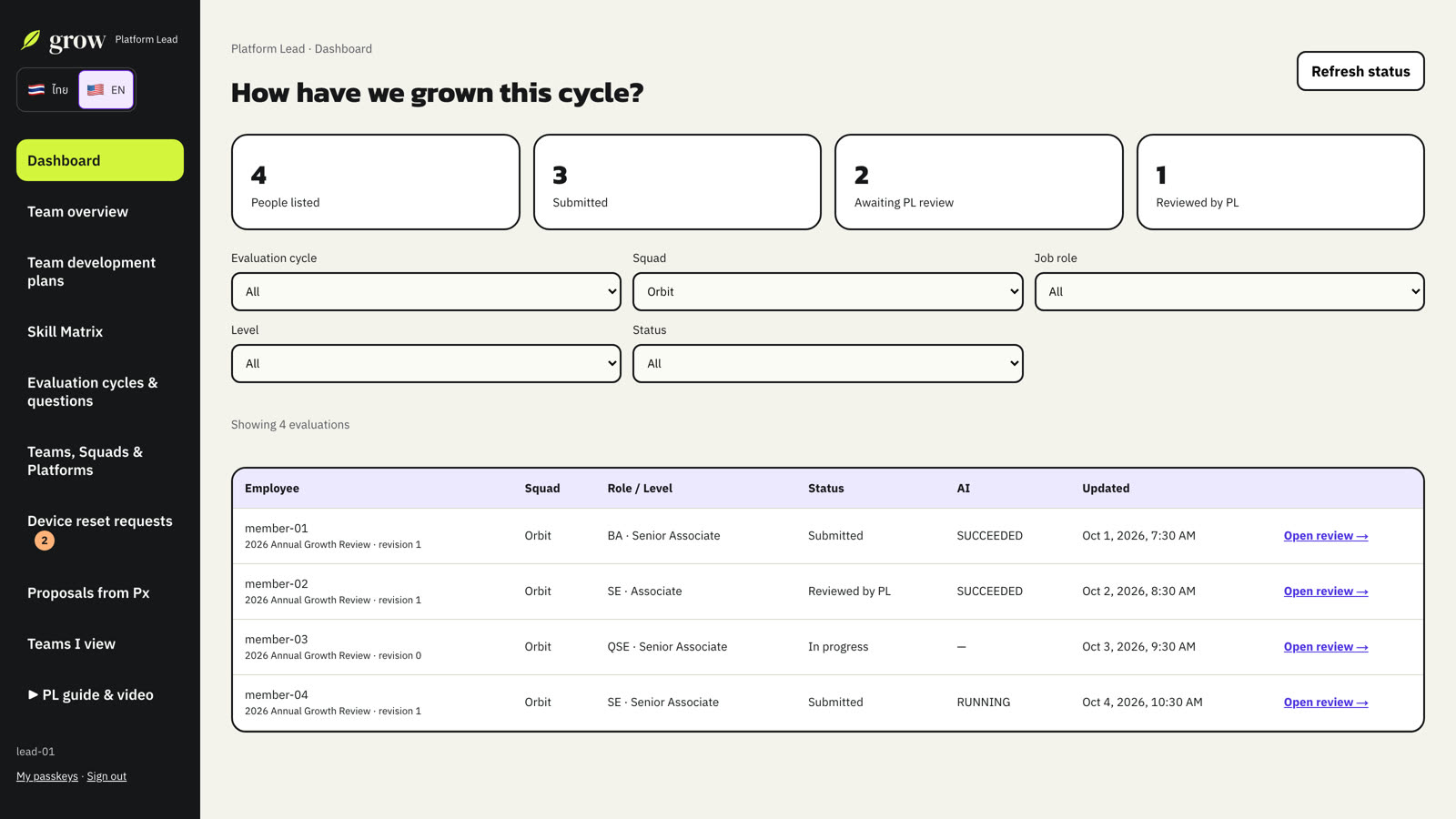Viewport: 1456px width, 819px height.
Task: Click the 'Platform Lead · Dashboard' breadcrumb
Action: (301, 49)
